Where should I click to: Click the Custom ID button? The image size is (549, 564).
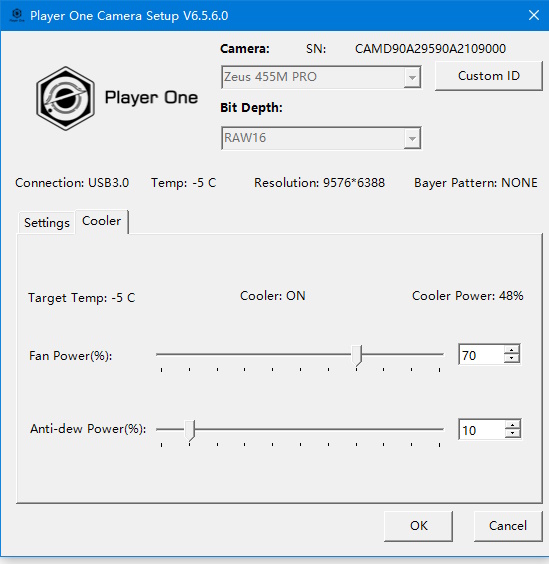tap(489, 76)
